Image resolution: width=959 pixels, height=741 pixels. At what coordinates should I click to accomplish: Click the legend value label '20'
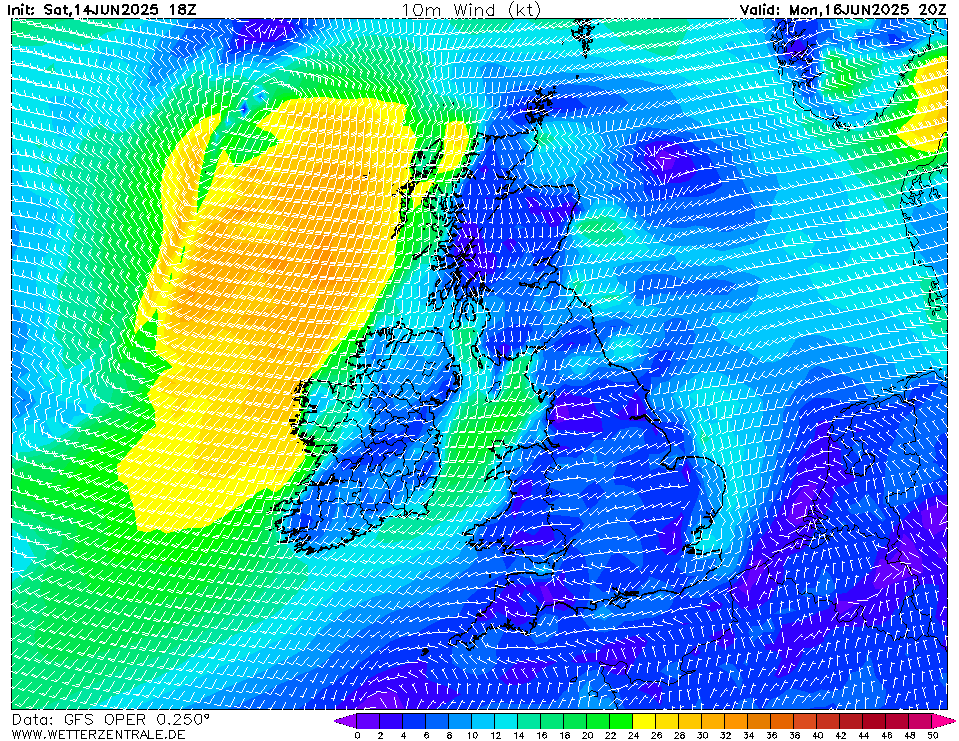tap(587, 735)
